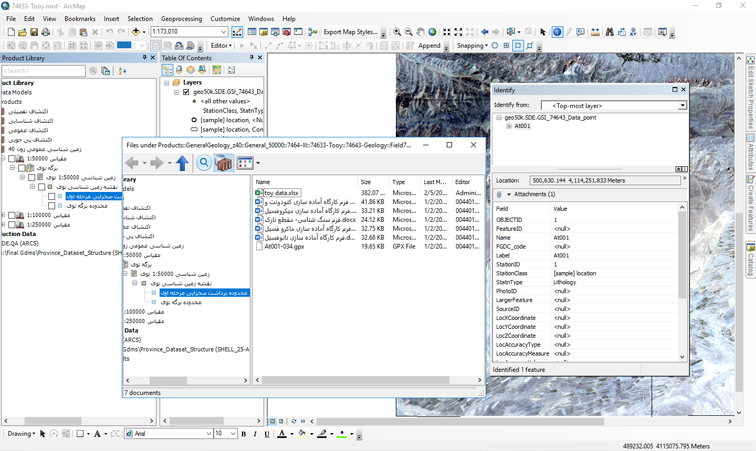
Task: Activate the Identify tool
Action: click(x=557, y=32)
